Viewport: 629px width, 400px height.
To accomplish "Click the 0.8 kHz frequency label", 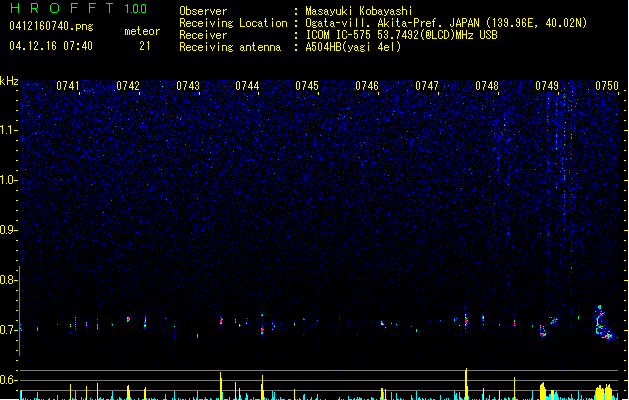I will tap(9, 280).
